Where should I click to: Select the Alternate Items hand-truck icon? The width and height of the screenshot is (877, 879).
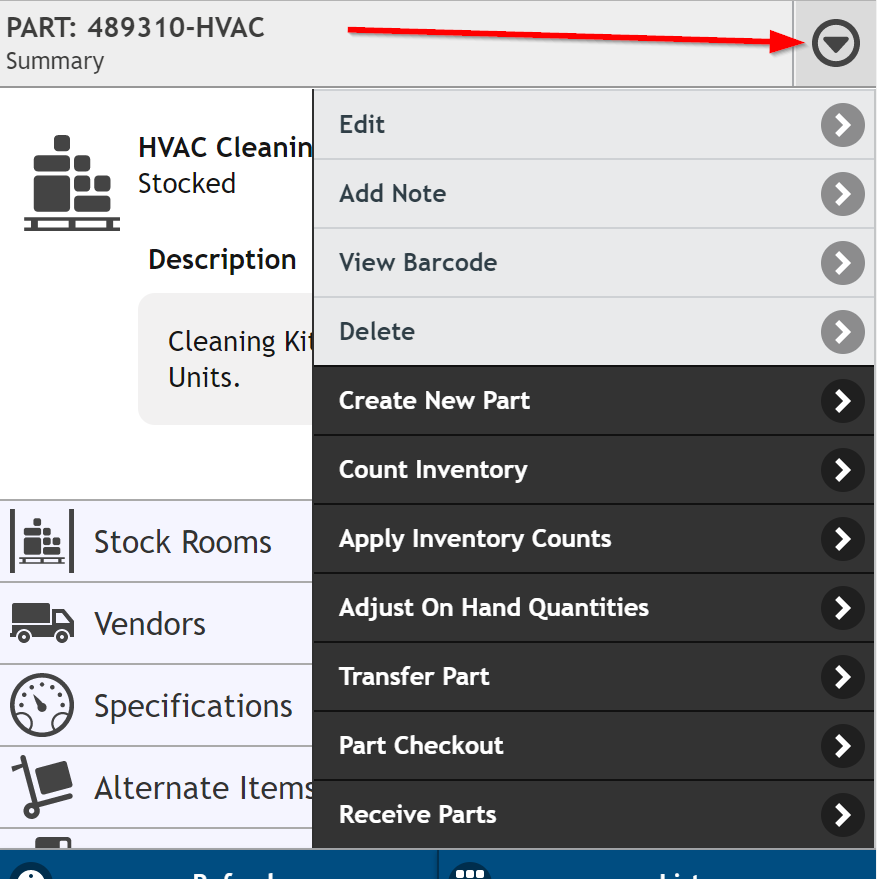click(x=42, y=787)
